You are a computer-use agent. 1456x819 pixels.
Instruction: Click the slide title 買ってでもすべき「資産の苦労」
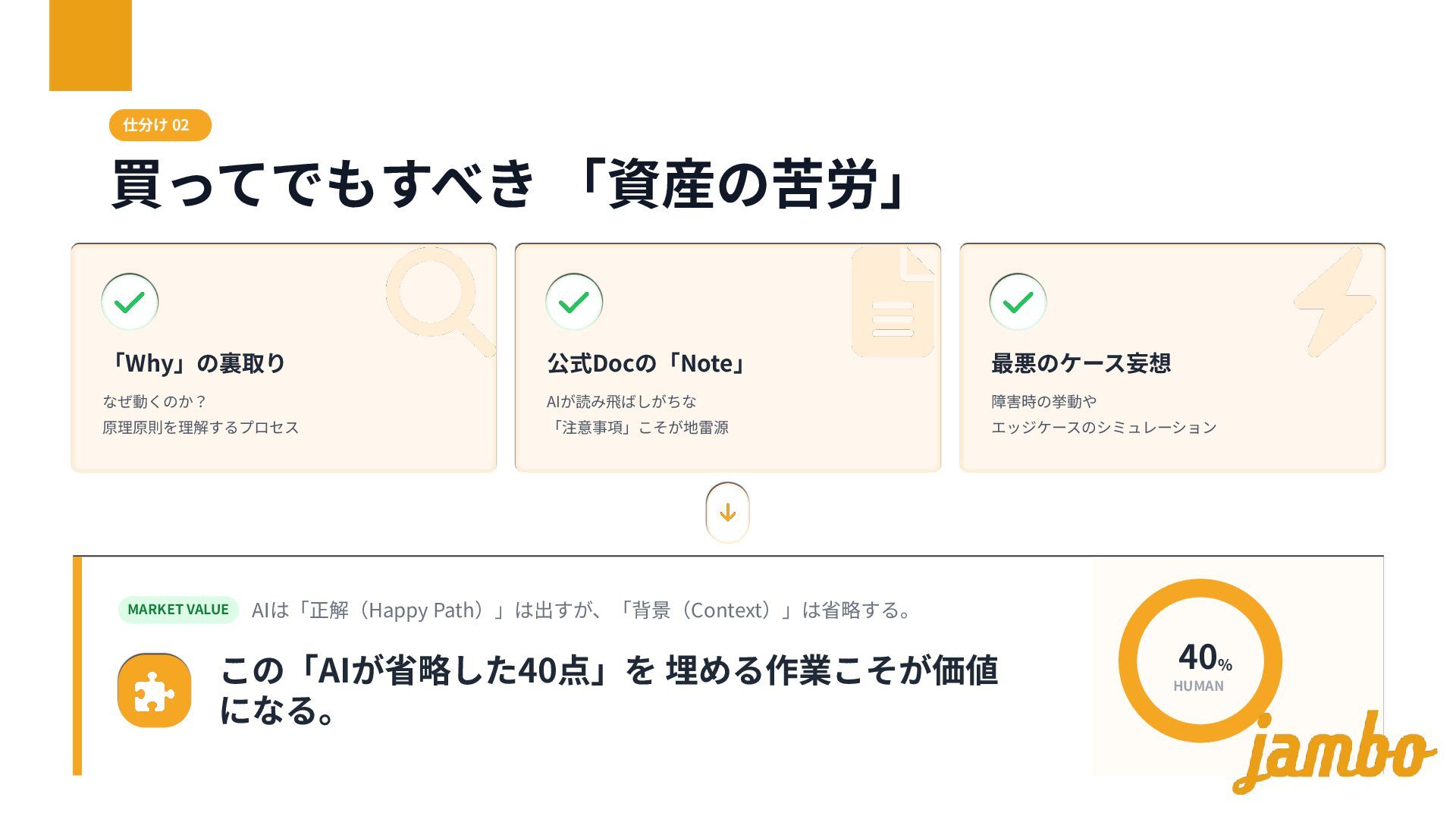pyautogui.click(x=510, y=184)
